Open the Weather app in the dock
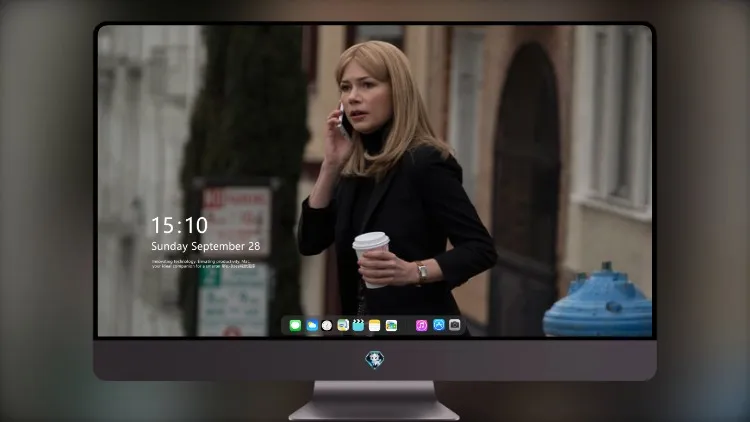Screen dimensions: 750x422 click(x=311, y=325)
